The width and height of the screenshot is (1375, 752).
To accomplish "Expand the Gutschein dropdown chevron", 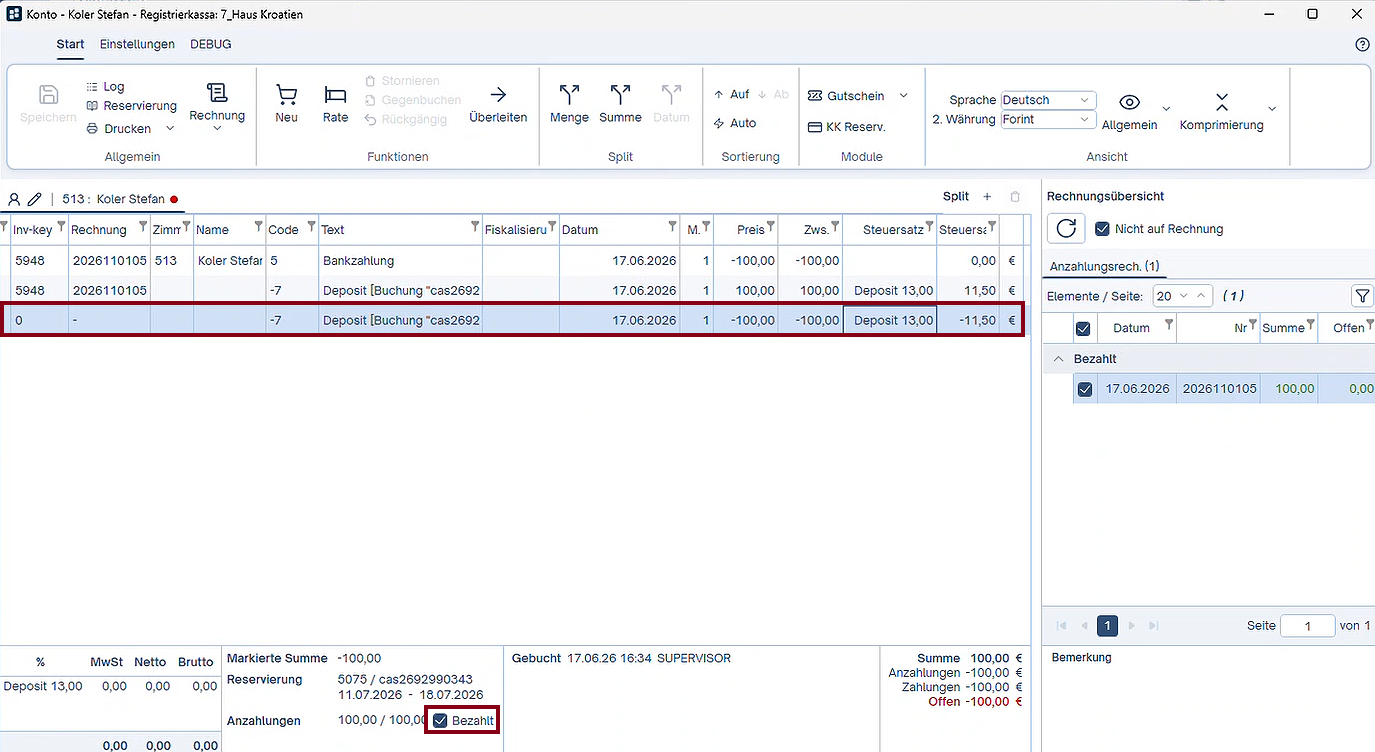I will tap(903, 96).
